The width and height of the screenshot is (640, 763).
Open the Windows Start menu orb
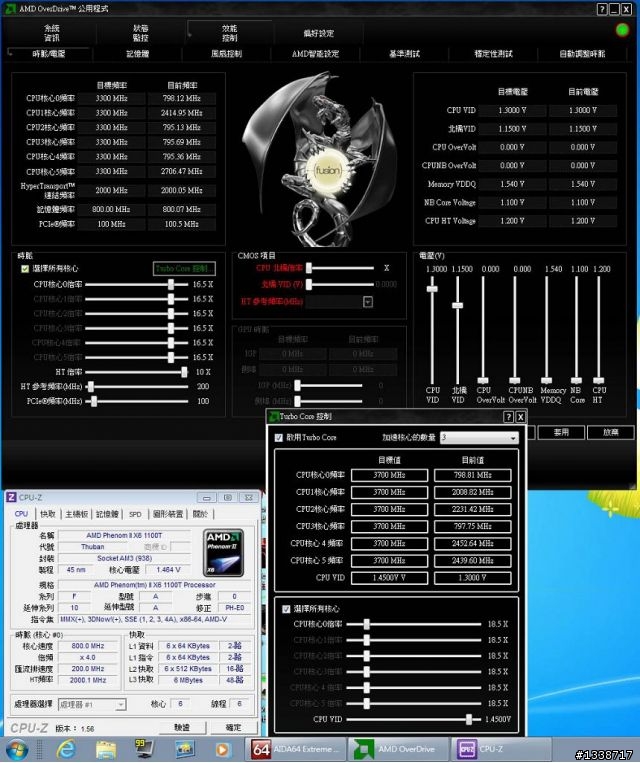coord(17,750)
